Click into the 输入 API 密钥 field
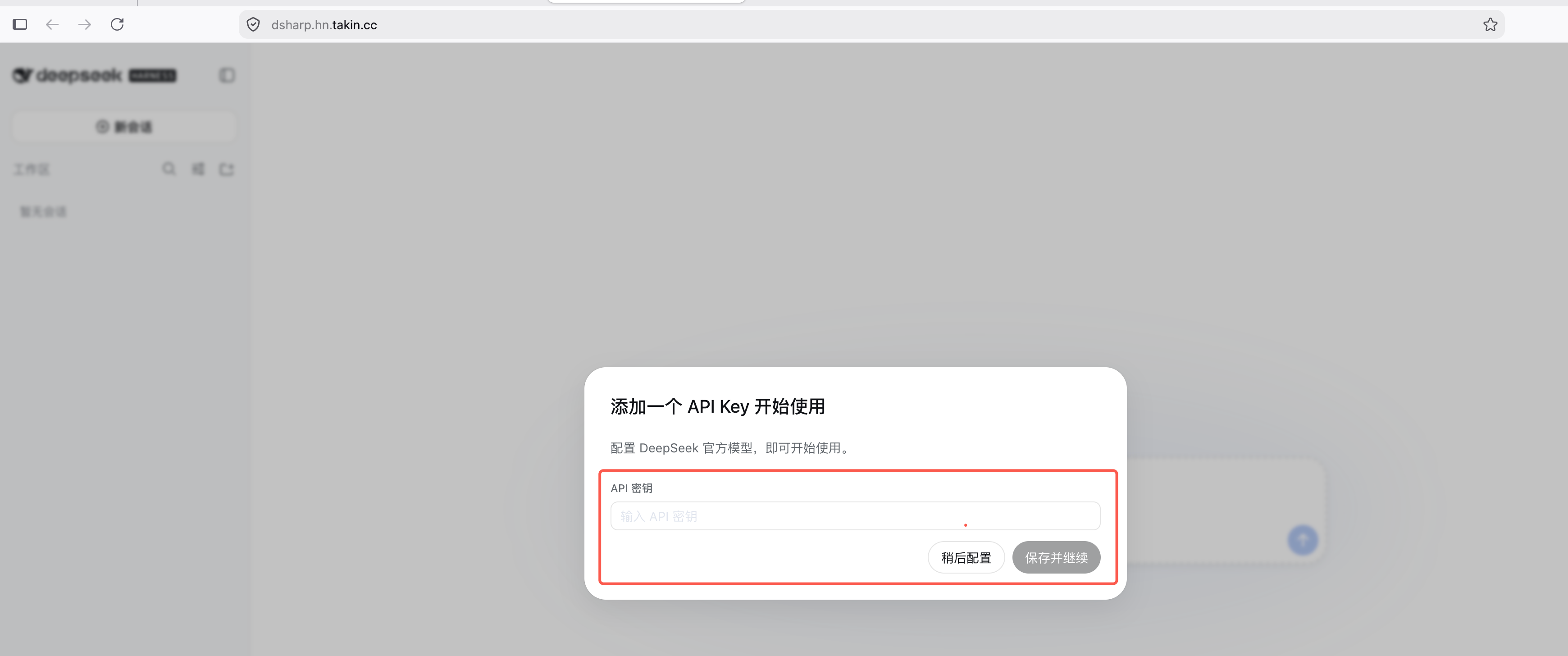Viewport: 1568px width, 656px height. [x=855, y=516]
